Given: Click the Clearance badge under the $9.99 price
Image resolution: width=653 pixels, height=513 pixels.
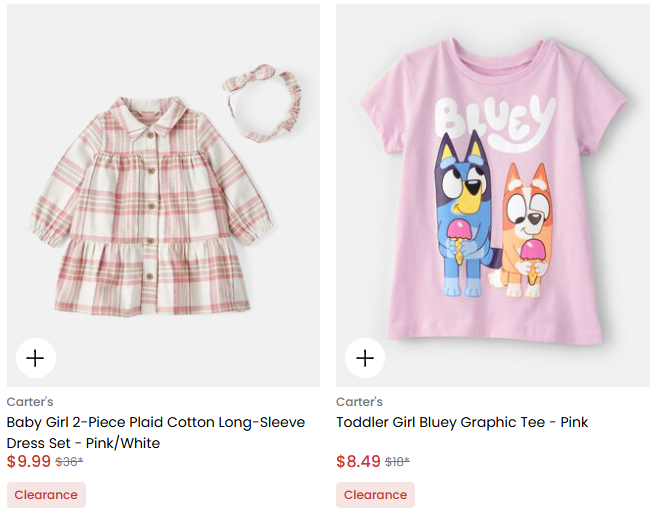Looking at the screenshot, I should 46,495.
